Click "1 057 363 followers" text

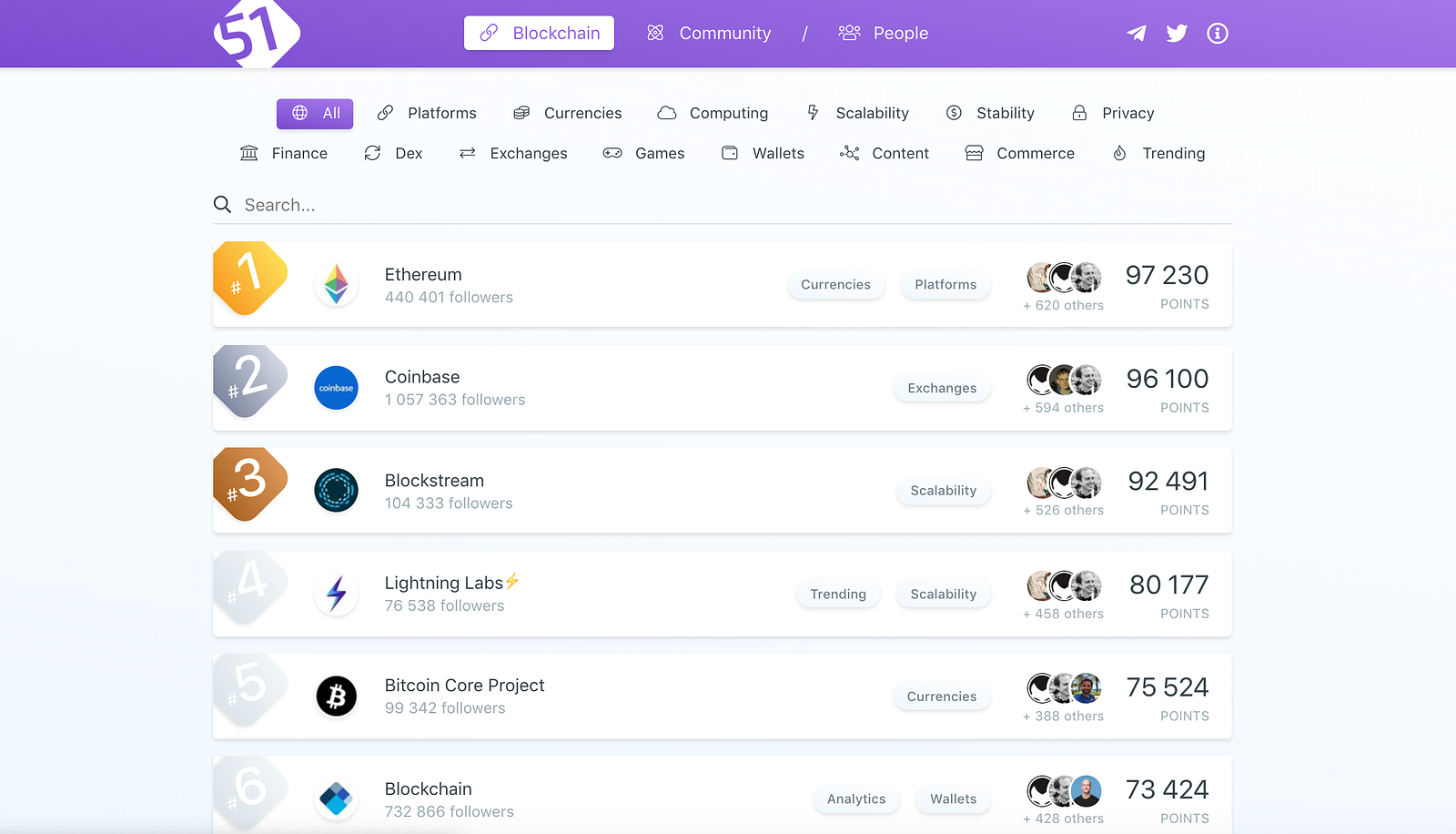point(455,400)
